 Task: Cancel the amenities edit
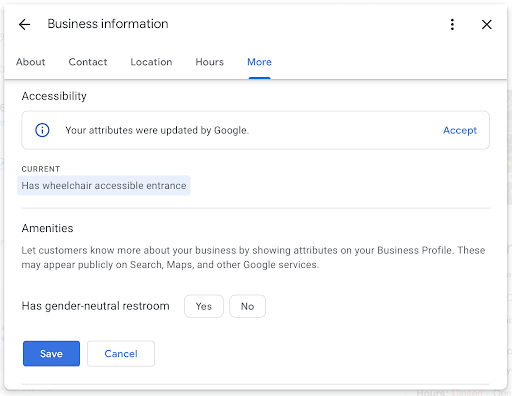click(x=121, y=353)
